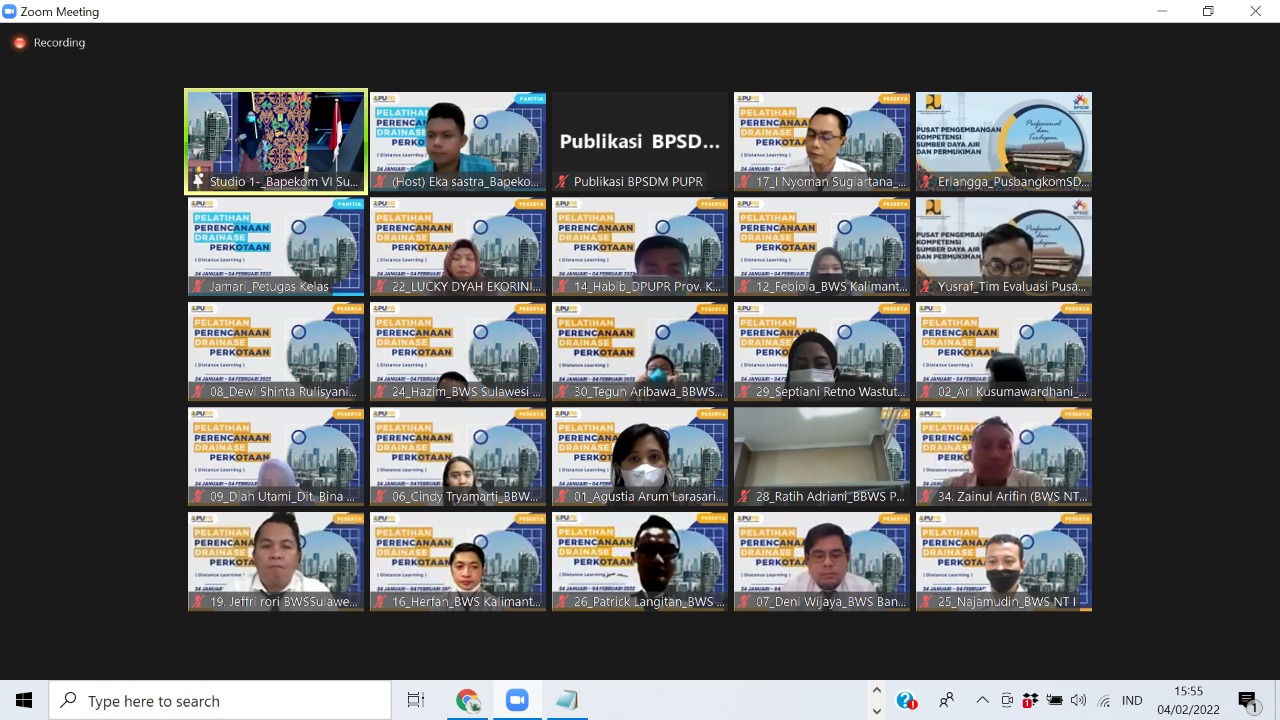
Task: Open the Windows Start menu
Action: [x=24, y=700]
